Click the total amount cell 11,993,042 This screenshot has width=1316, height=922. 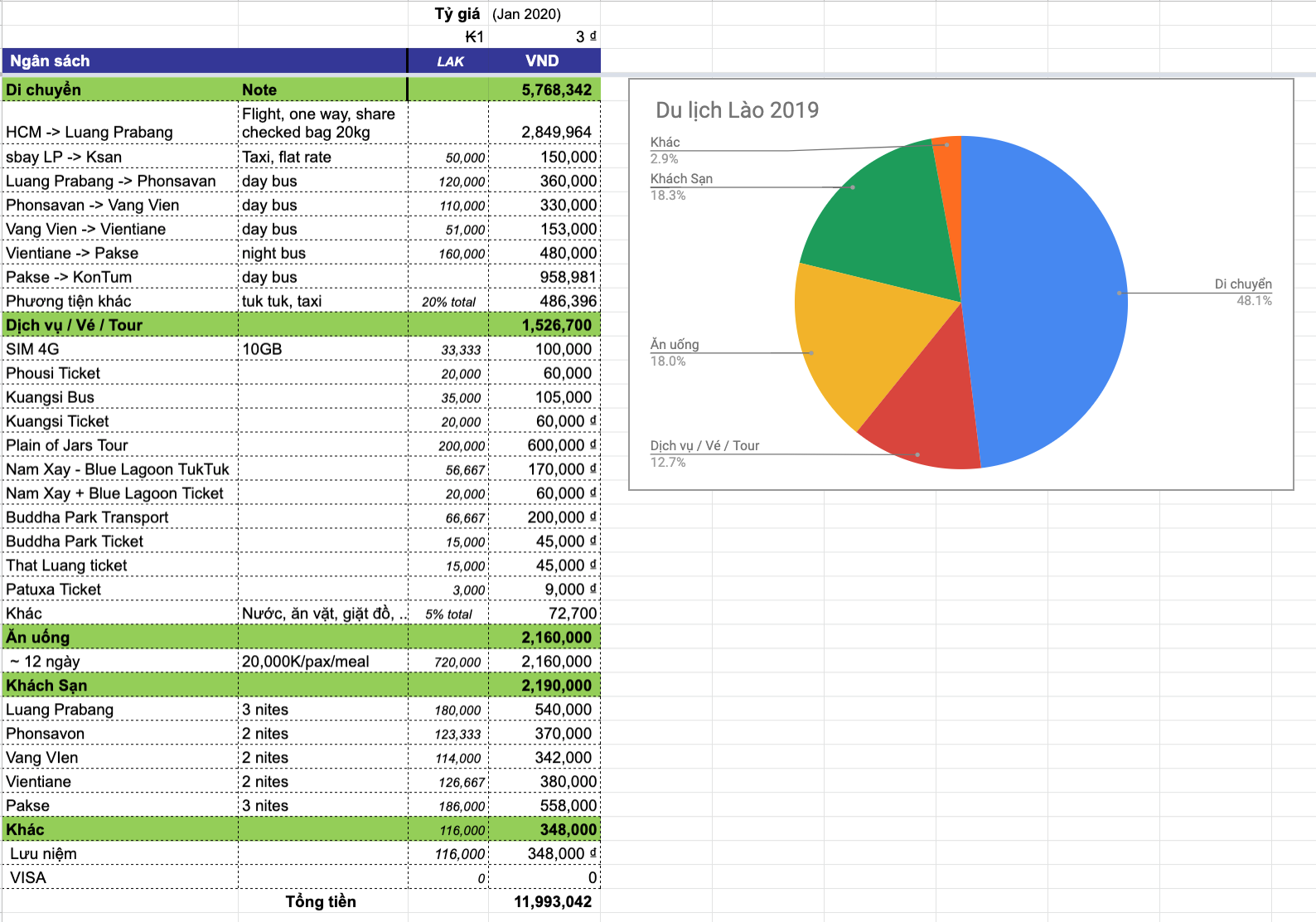click(x=552, y=902)
